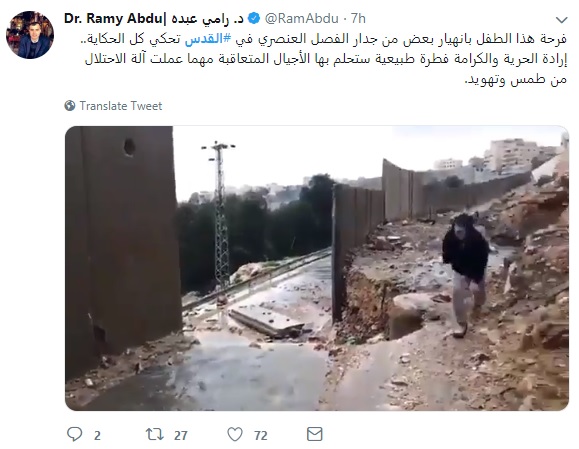Viewport: 579px width, 449px height.
Task: Open the #القدس hashtag link
Action: click(208, 39)
